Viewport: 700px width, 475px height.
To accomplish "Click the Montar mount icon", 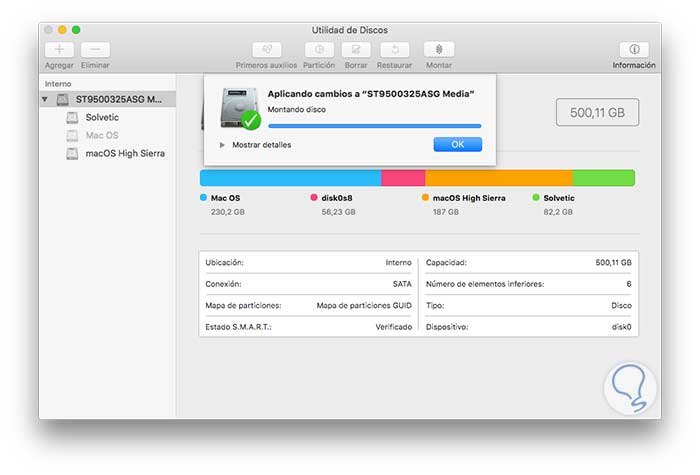I will click(439, 50).
